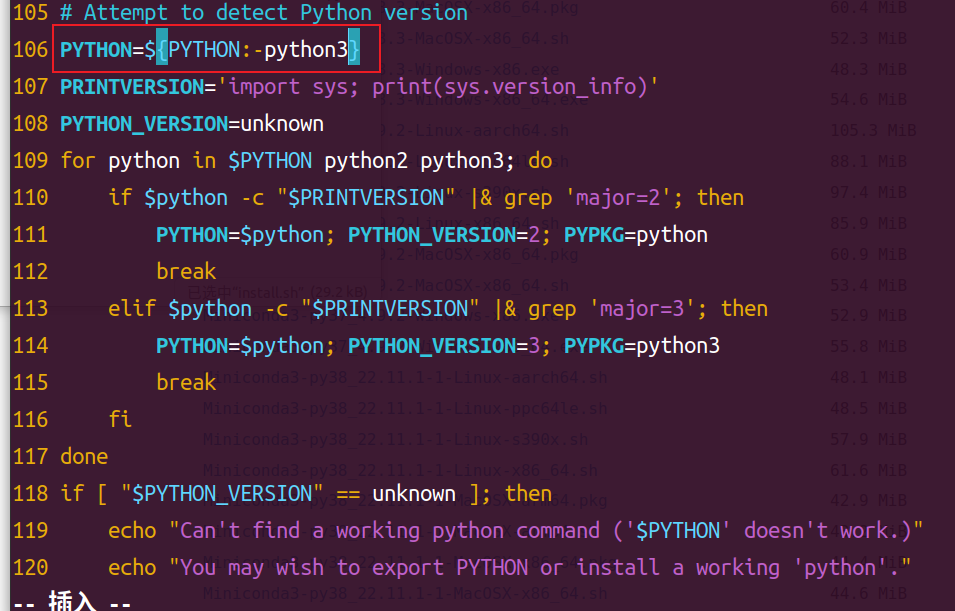
Task: Click the comment "# Attempt to detect Python version"
Action: pos(264,12)
